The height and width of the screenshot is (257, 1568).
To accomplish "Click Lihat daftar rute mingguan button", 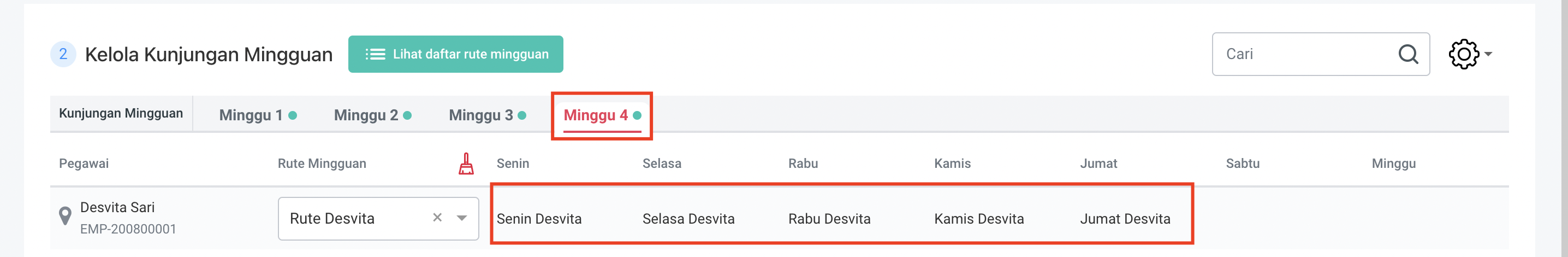I will tap(455, 54).
